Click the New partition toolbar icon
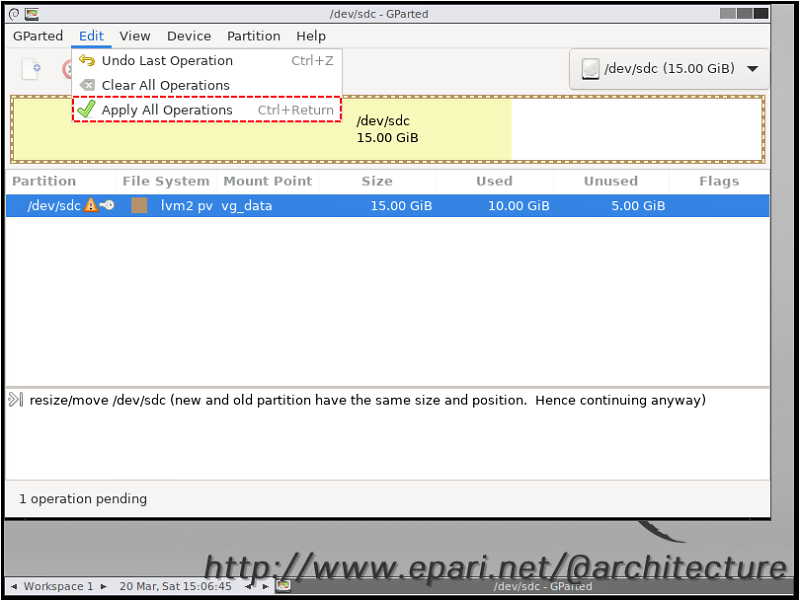800x600 pixels. click(31, 69)
